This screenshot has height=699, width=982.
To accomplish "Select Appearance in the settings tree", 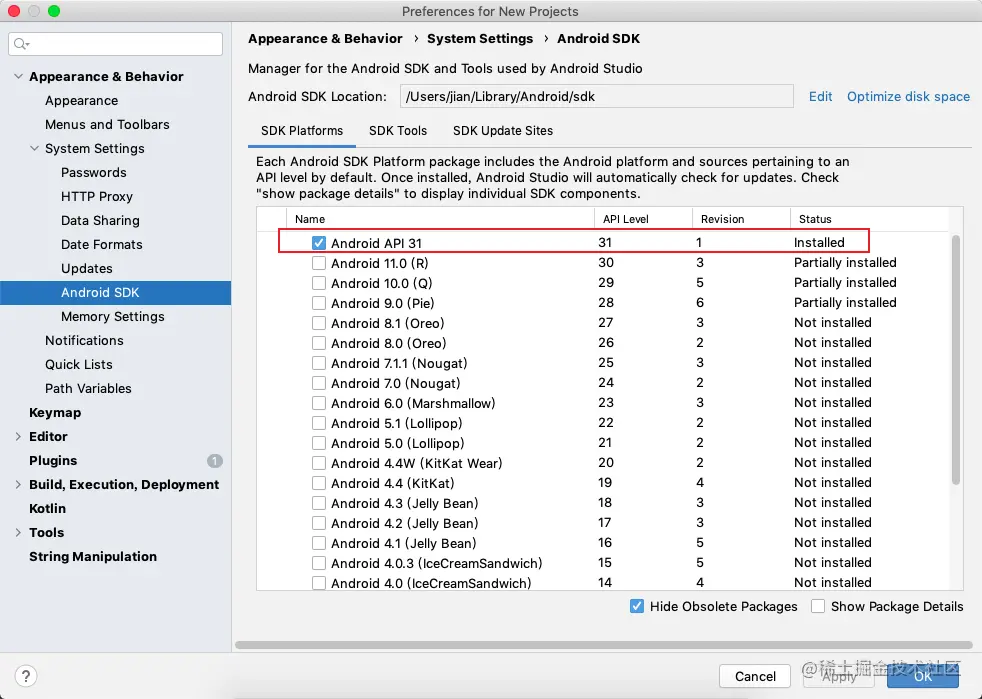I will click(81, 101).
